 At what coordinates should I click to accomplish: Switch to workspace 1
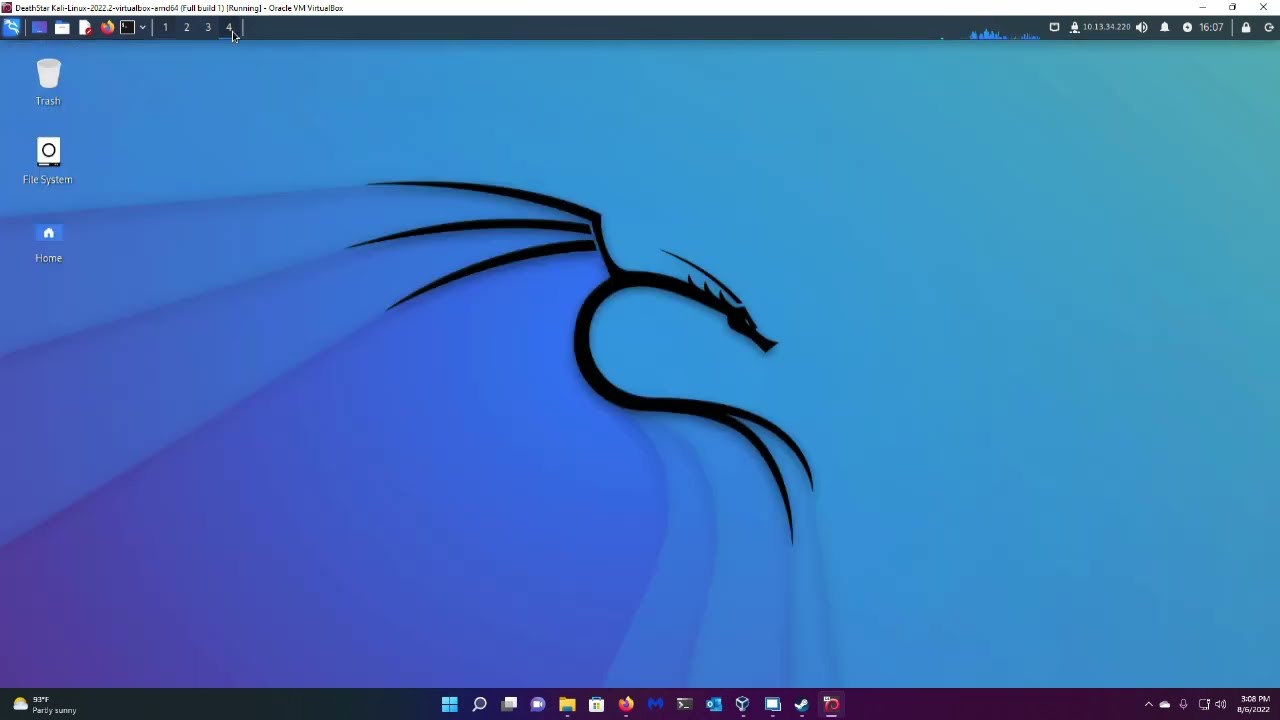165,28
